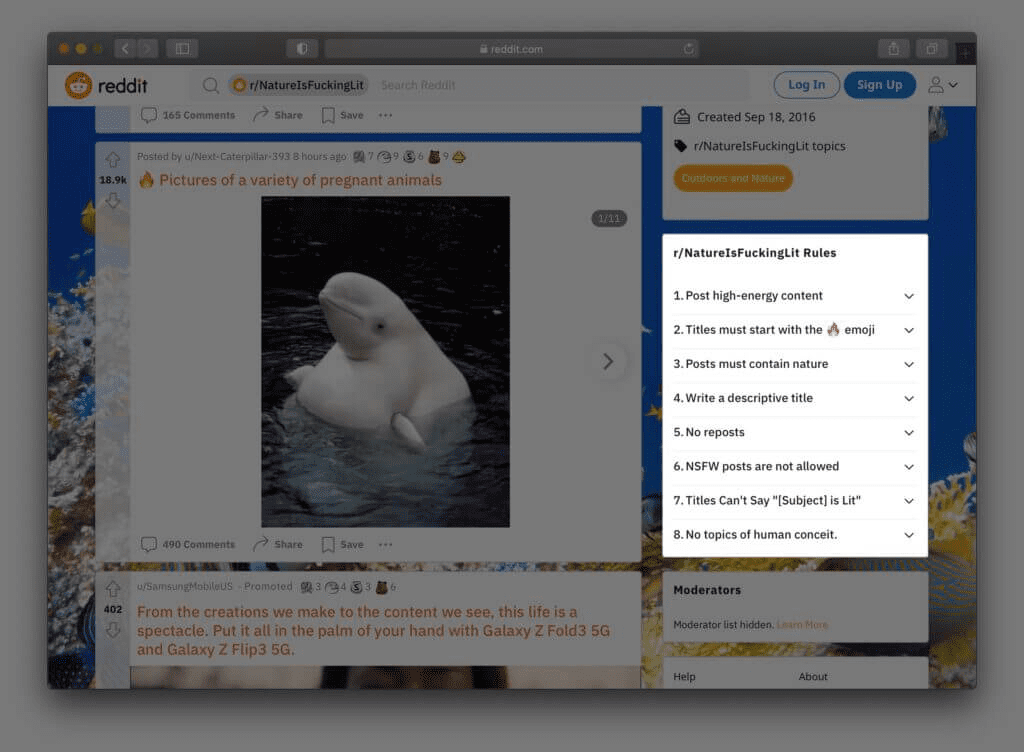Expand rule 1 Post high-energy content
This screenshot has width=1024, height=752.
[x=909, y=296]
